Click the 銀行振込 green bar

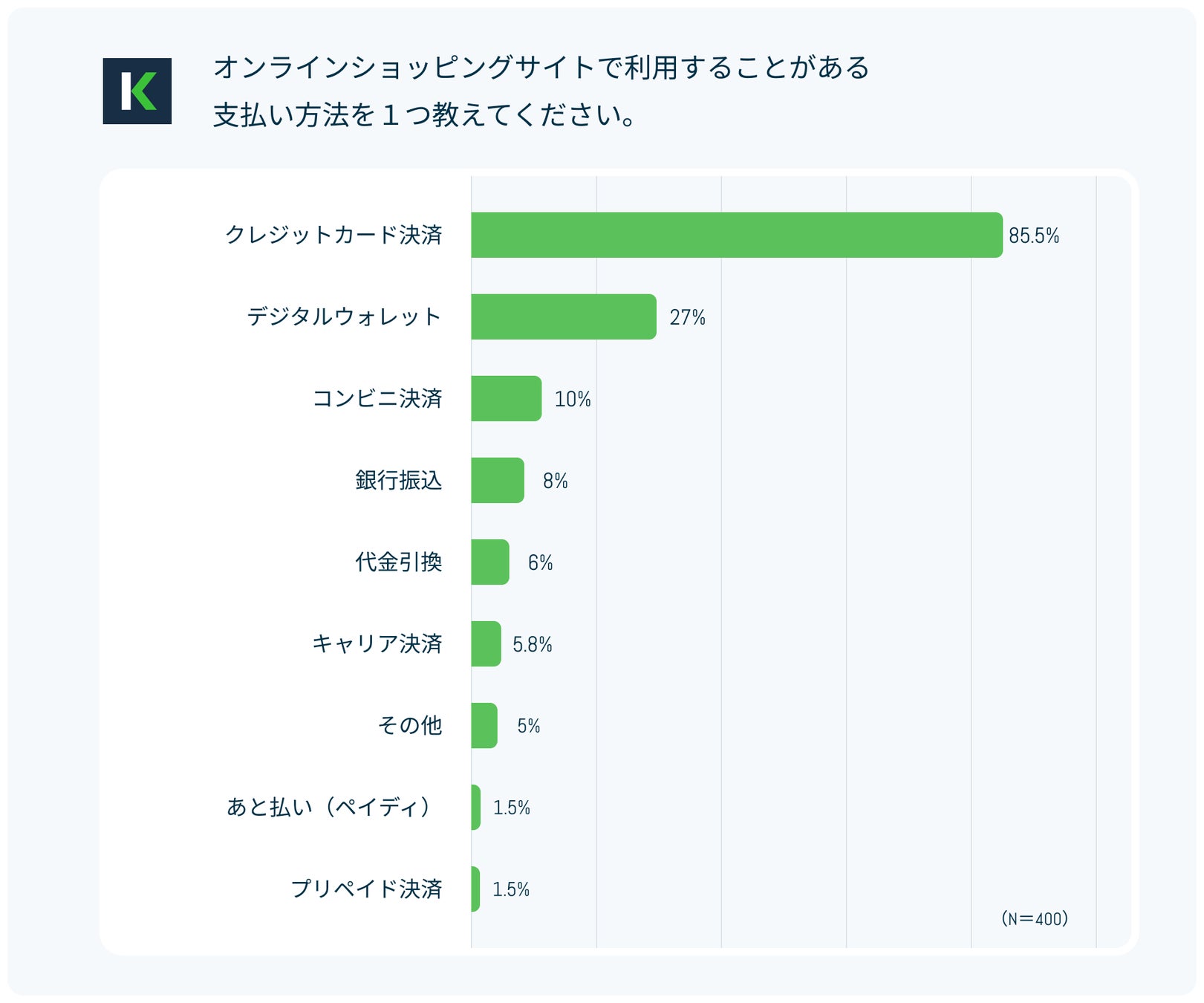click(x=497, y=480)
